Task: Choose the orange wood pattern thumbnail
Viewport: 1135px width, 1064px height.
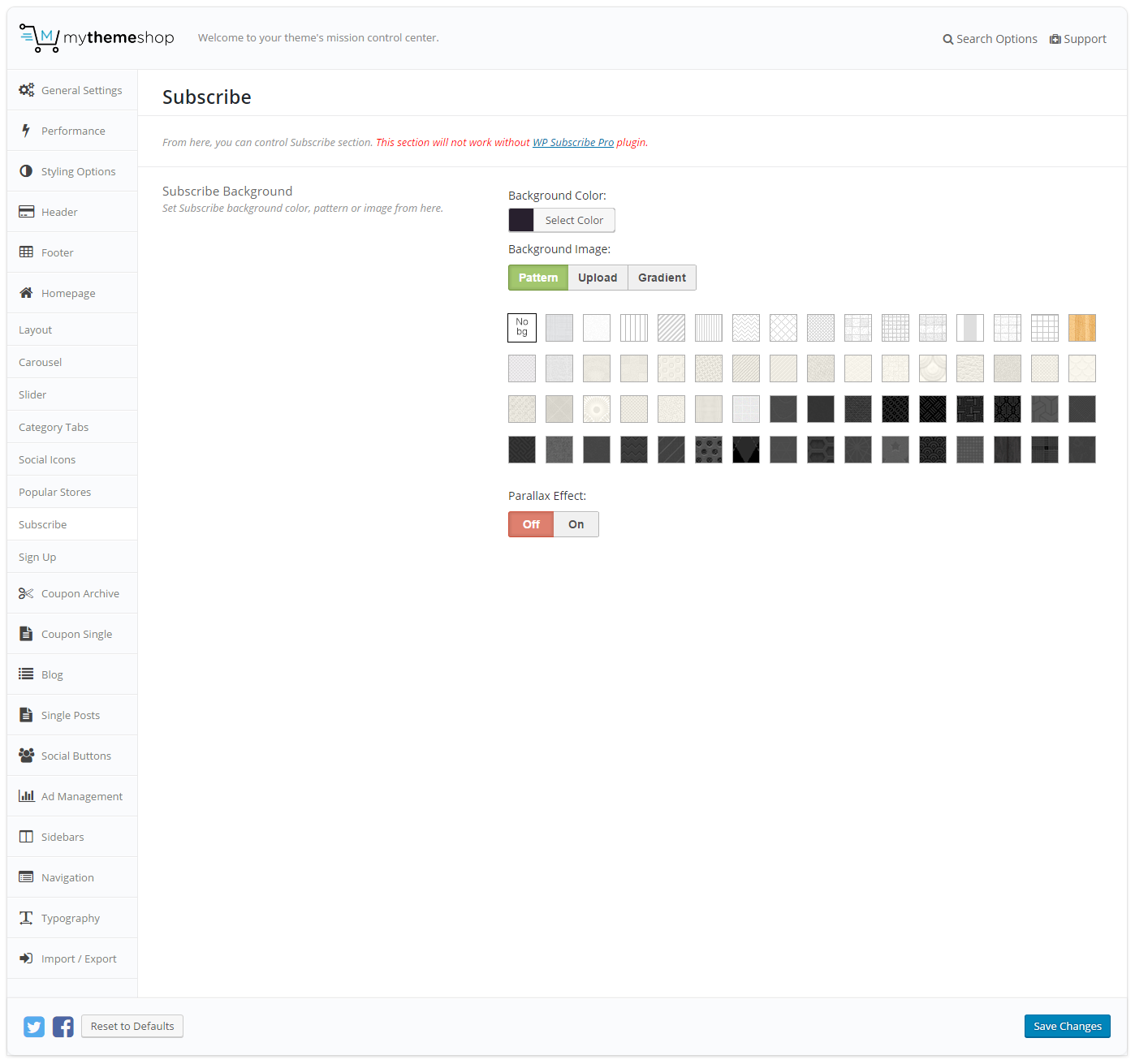Action: point(1082,328)
